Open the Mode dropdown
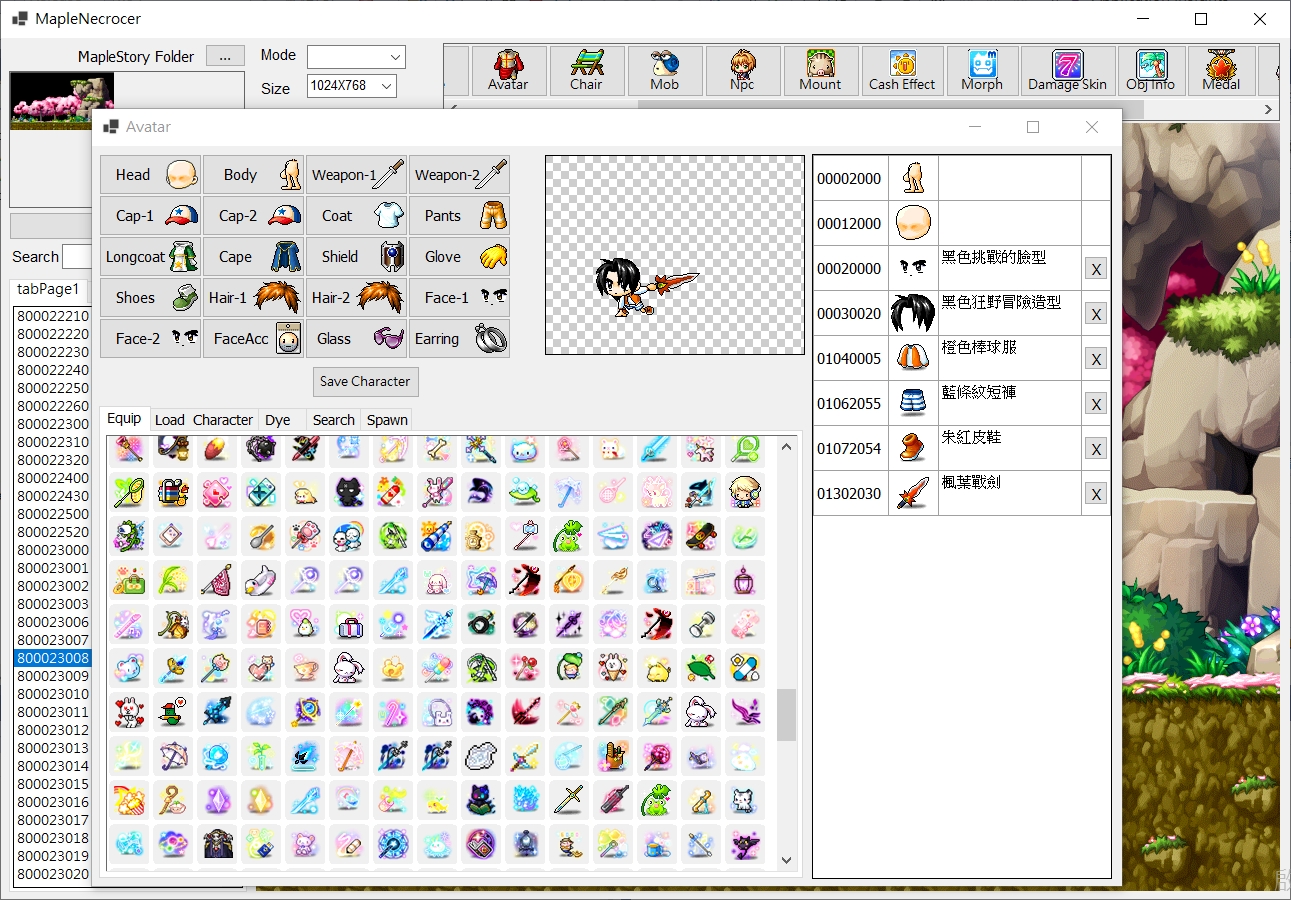This screenshot has width=1291, height=900. [x=356, y=56]
